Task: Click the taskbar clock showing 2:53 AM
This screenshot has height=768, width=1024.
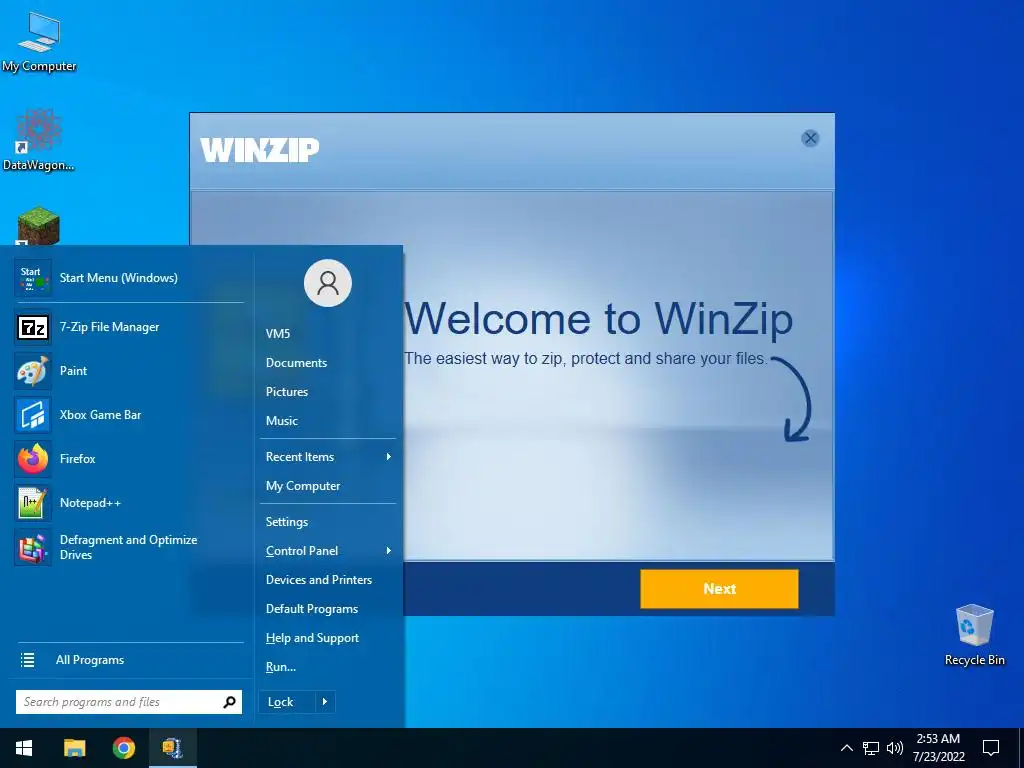Action: pos(938,748)
